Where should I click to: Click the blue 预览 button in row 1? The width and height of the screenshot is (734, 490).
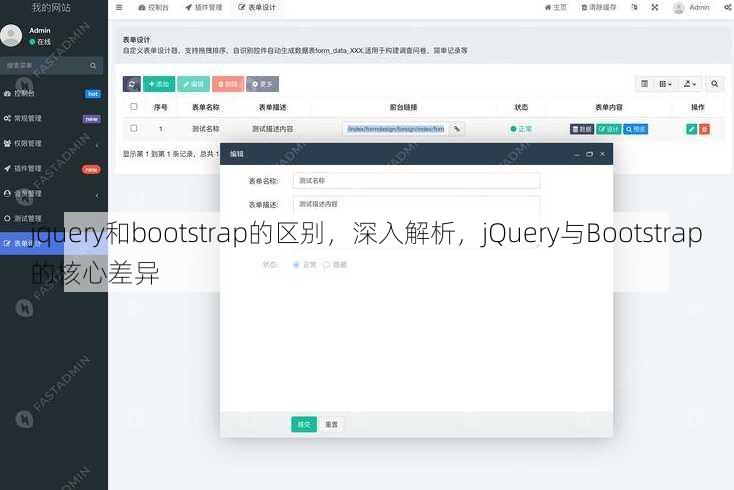[x=636, y=129]
